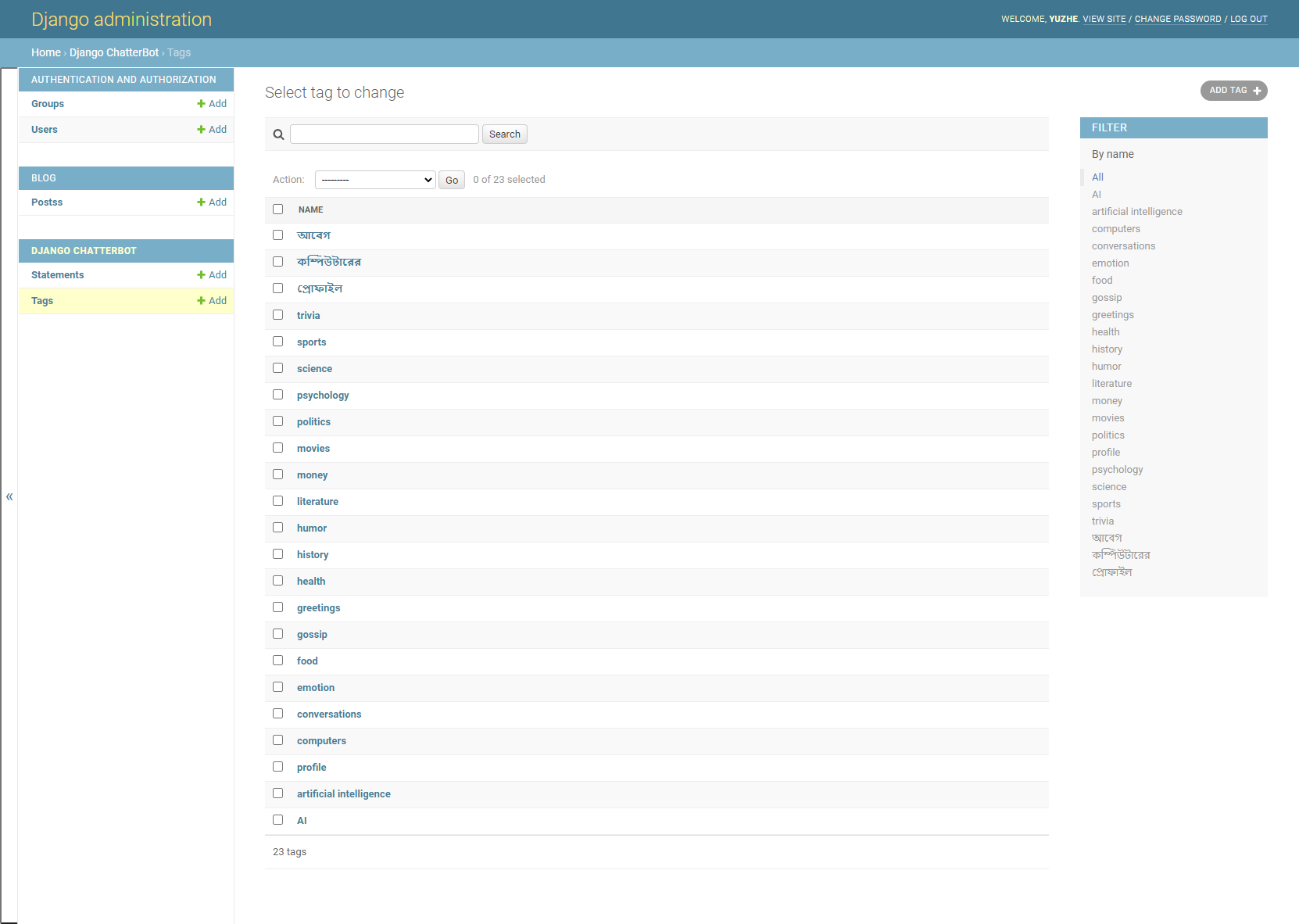Viewport: 1299px width, 924px height.
Task: Select the movies tag checkbox
Action: click(x=277, y=448)
